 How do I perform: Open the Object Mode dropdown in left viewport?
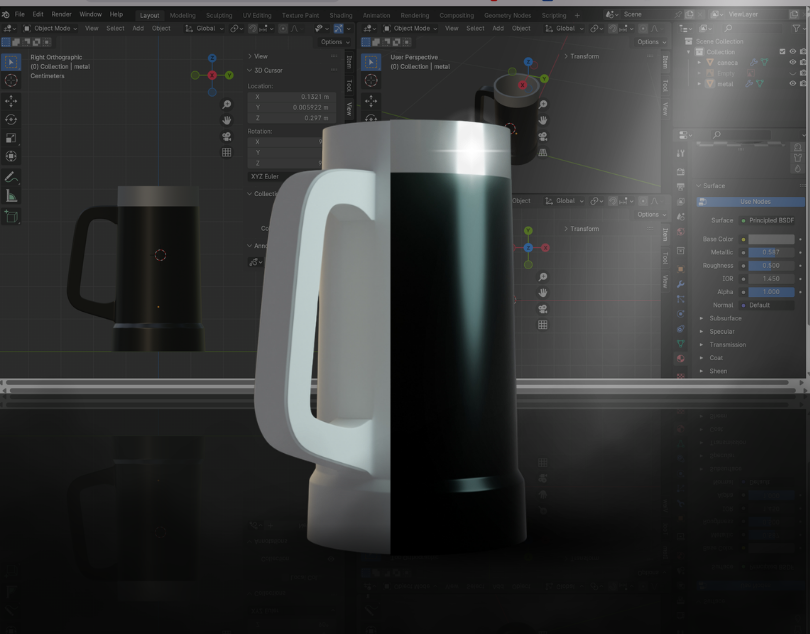point(52,28)
